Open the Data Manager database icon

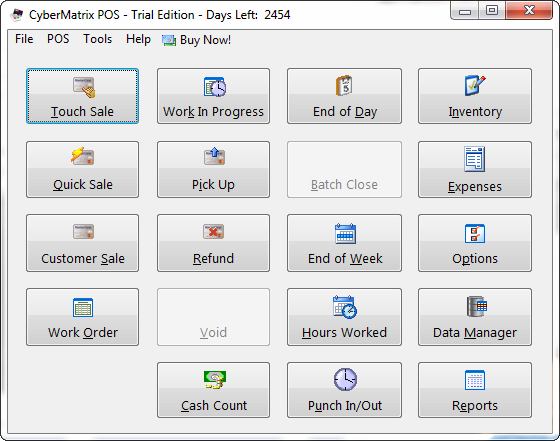(477, 306)
